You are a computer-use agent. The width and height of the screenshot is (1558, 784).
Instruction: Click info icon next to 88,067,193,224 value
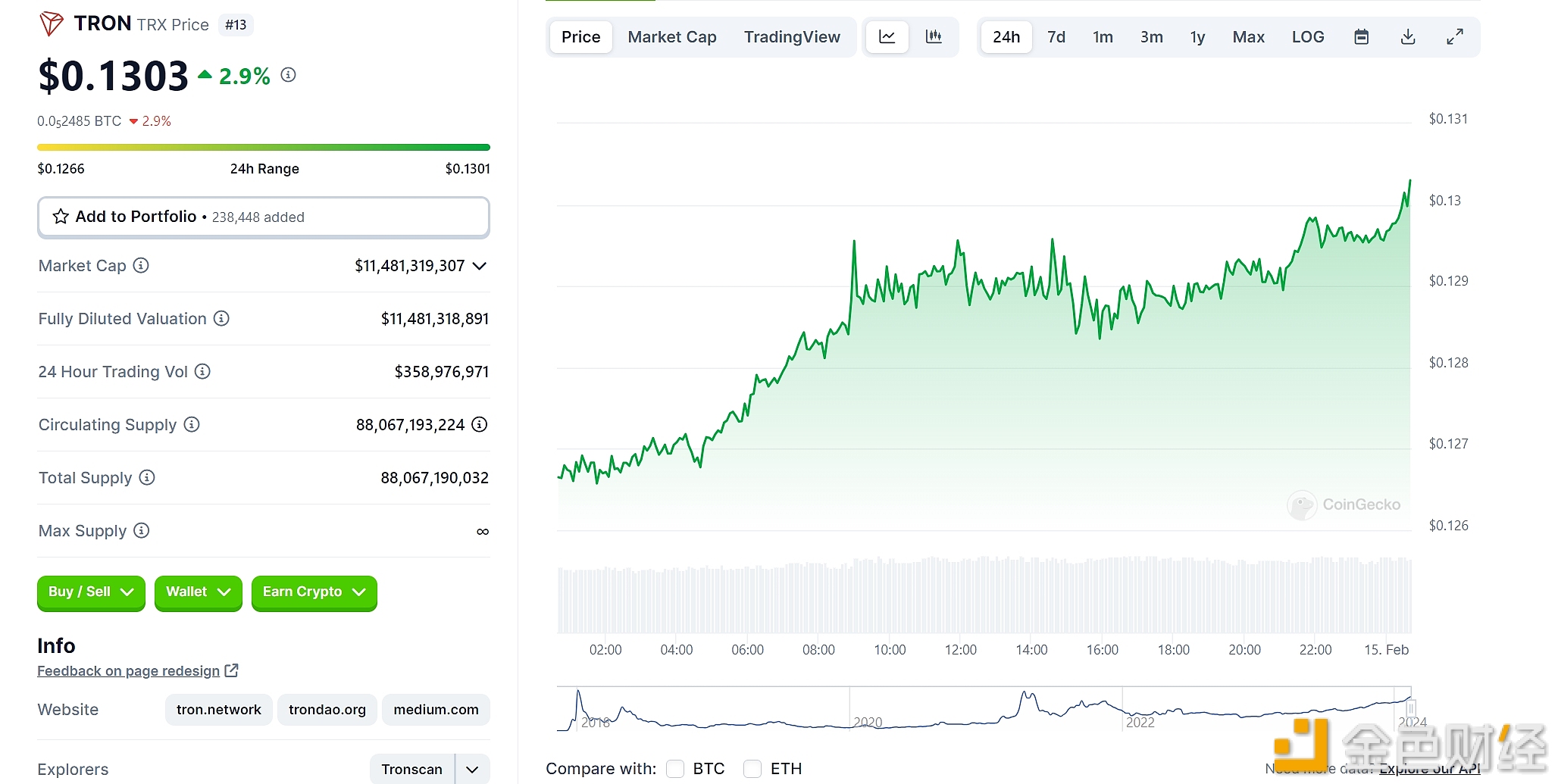coord(480,424)
